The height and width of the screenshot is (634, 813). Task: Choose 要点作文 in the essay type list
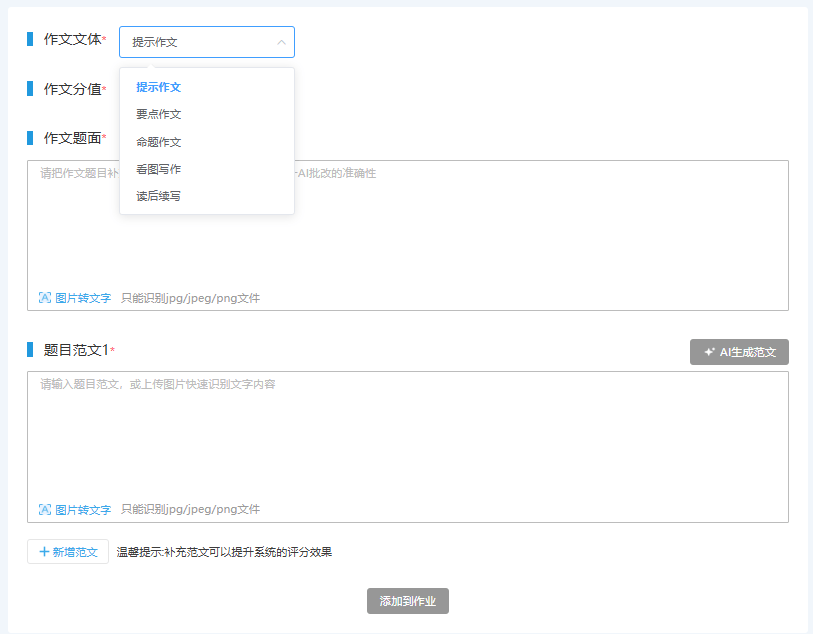tap(159, 114)
